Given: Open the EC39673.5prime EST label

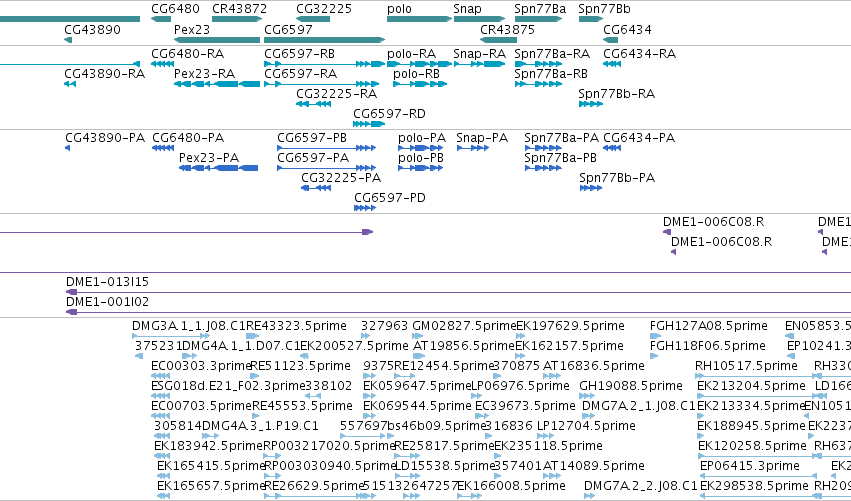Looking at the screenshot, I should click(525, 407).
